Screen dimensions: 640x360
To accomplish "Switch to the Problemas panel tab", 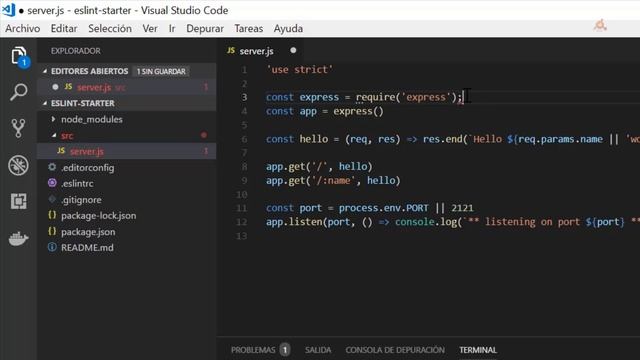I will (x=253, y=350).
